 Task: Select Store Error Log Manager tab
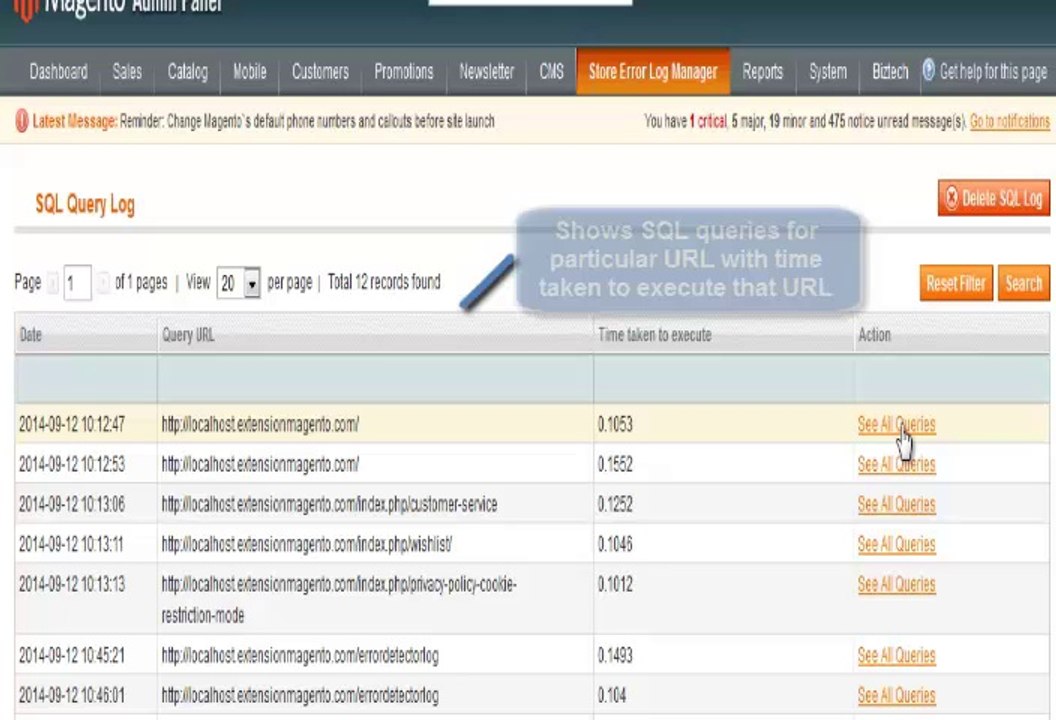pyautogui.click(x=653, y=71)
